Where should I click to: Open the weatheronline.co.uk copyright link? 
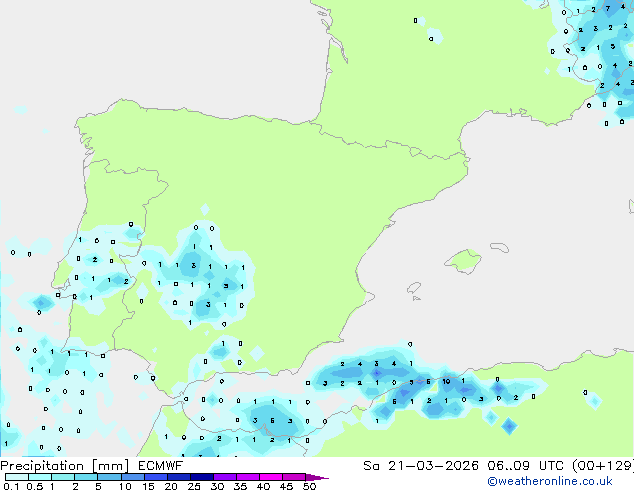coord(550,481)
